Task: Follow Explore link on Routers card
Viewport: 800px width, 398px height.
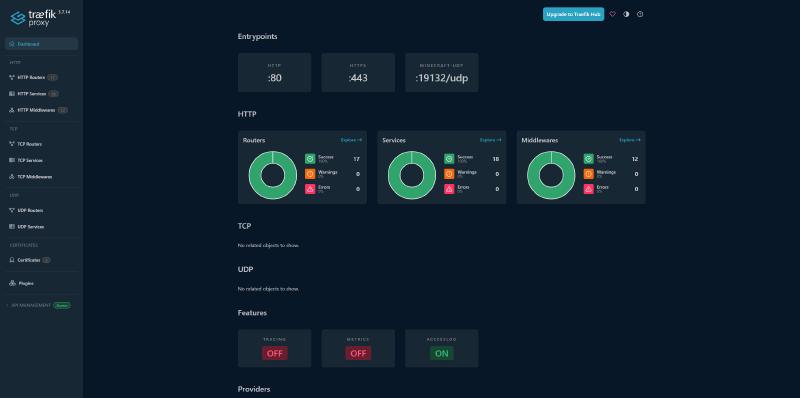Action: [x=352, y=140]
